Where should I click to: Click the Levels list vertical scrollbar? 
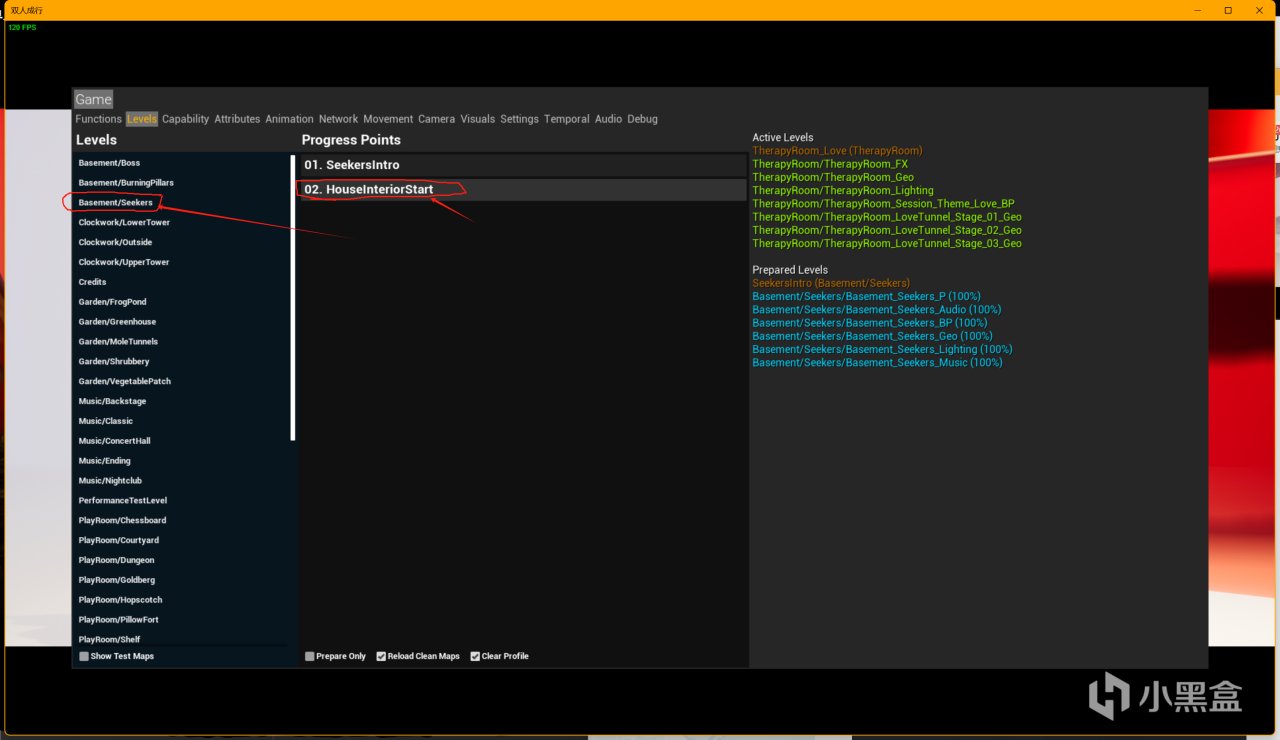point(293,298)
